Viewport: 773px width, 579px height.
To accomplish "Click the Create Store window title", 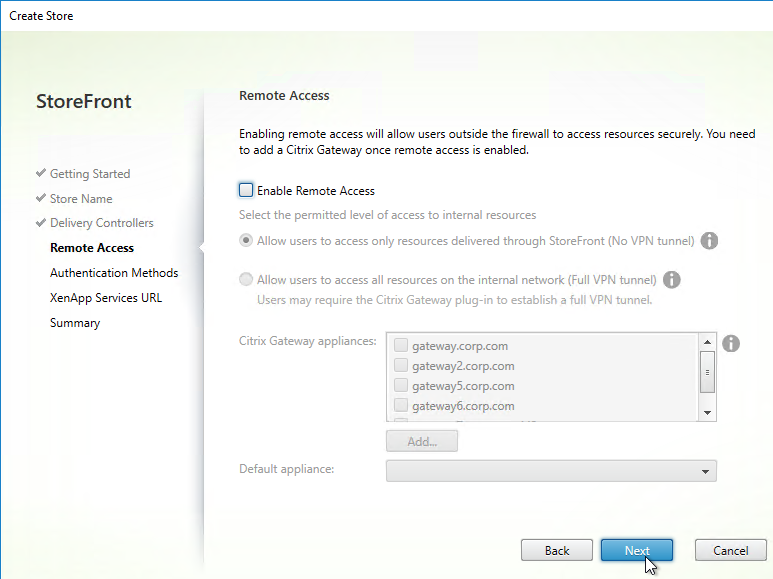I will pyautogui.click(x=41, y=16).
